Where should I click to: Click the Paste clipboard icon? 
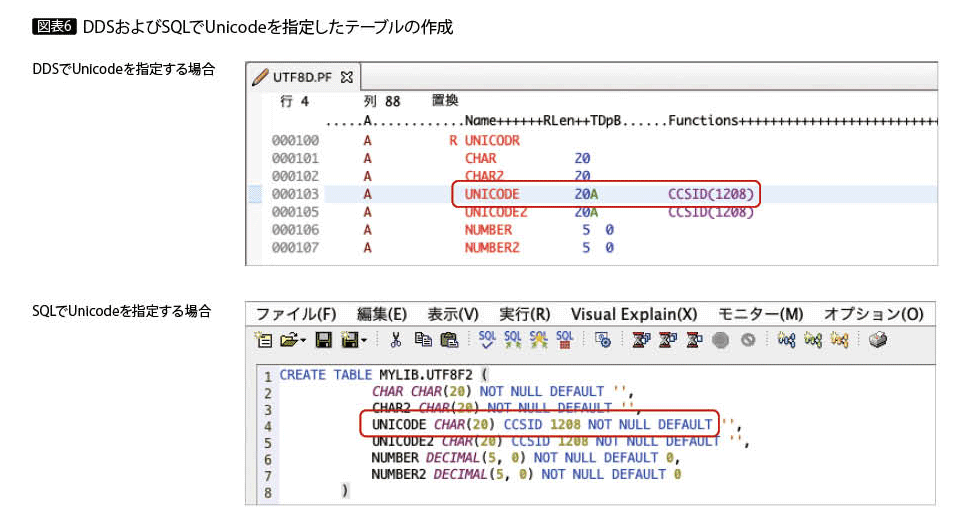tap(449, 341)
